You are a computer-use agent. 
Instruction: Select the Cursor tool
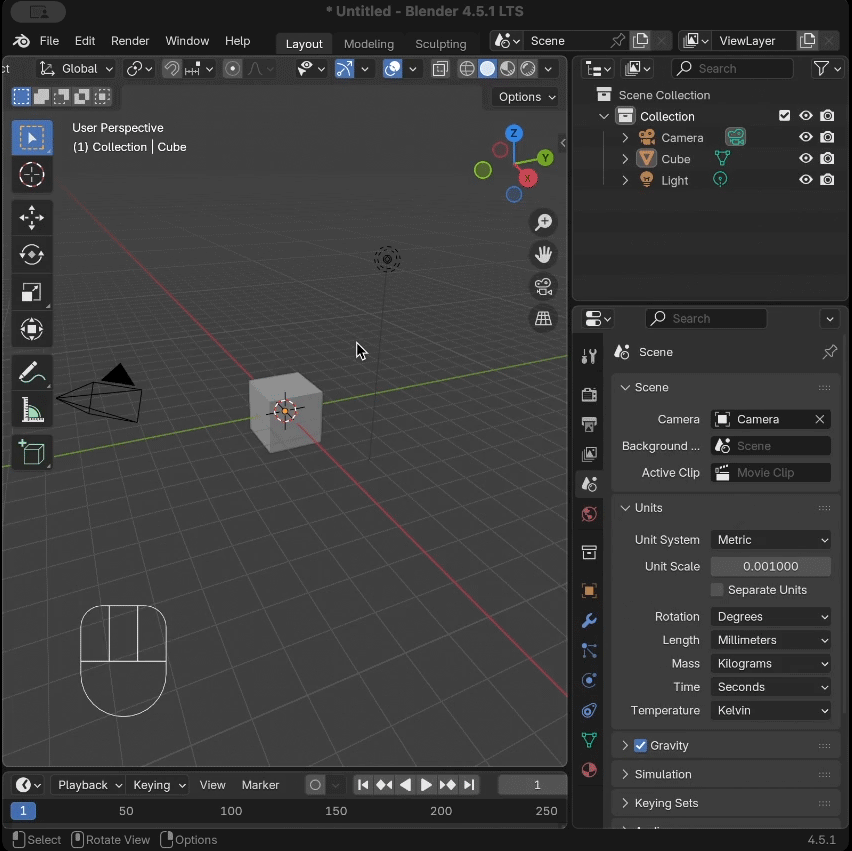point(32,175)
